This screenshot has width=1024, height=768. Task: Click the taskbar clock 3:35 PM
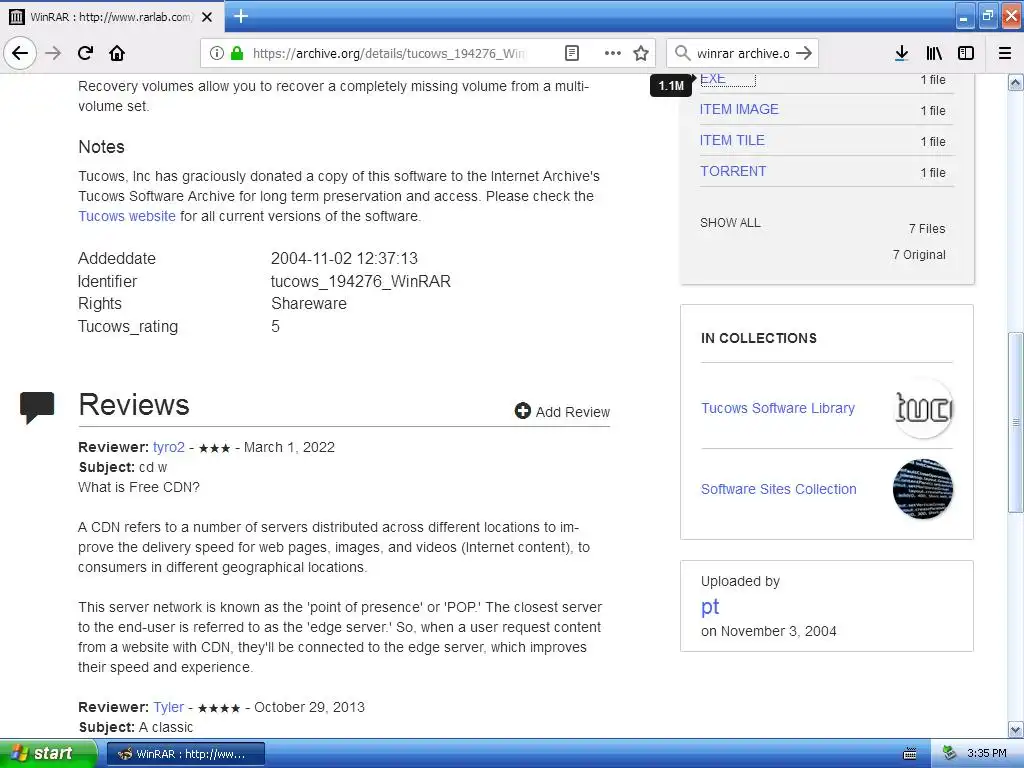click(987, 754)
